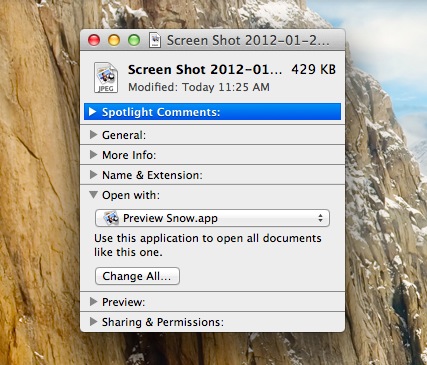Expand the Name & Extension section
Screen dimensions: 427x365
coord(94,175)
